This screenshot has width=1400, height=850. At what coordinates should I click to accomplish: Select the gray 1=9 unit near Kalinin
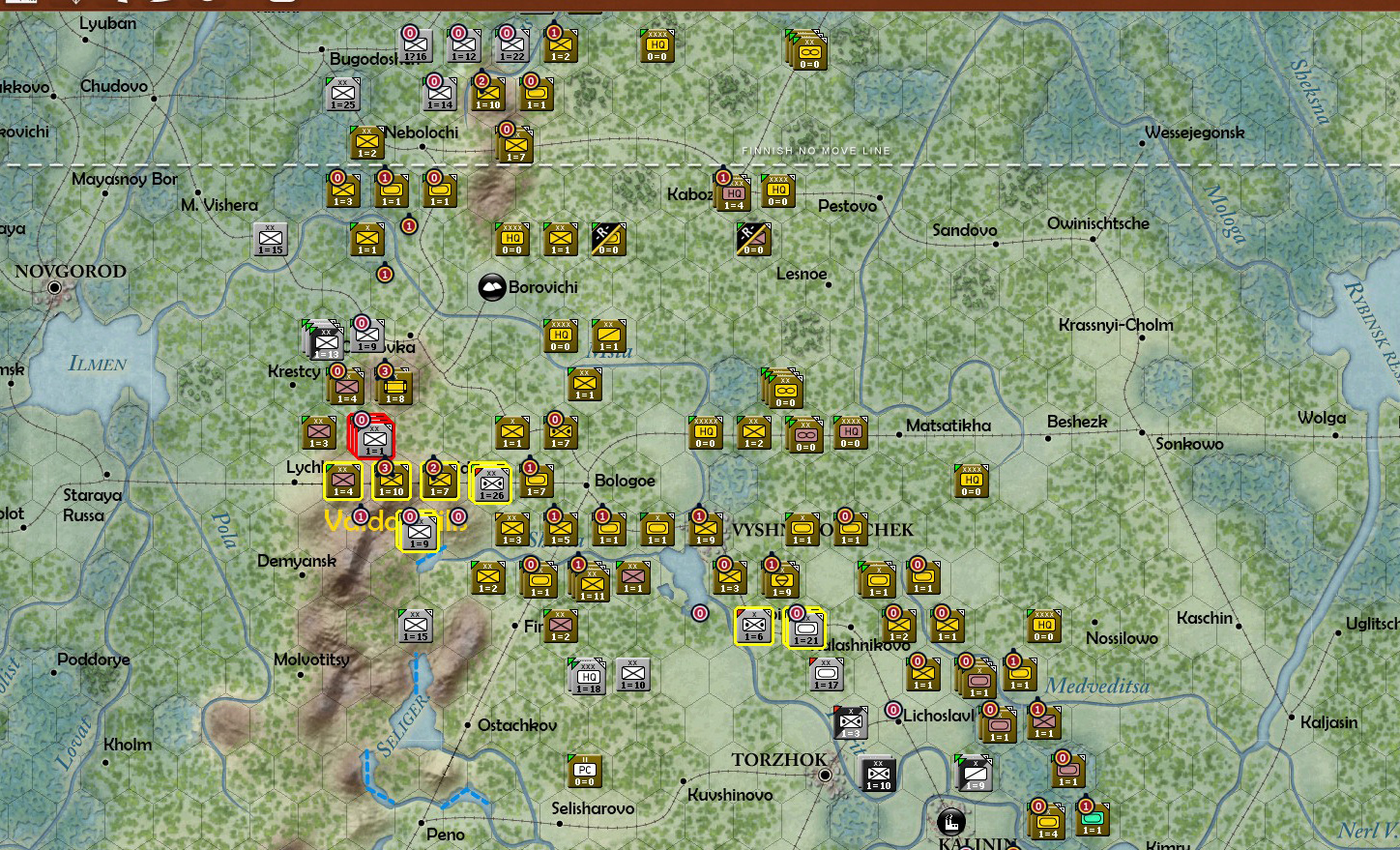pyautogui.click(x=975, y=773)
